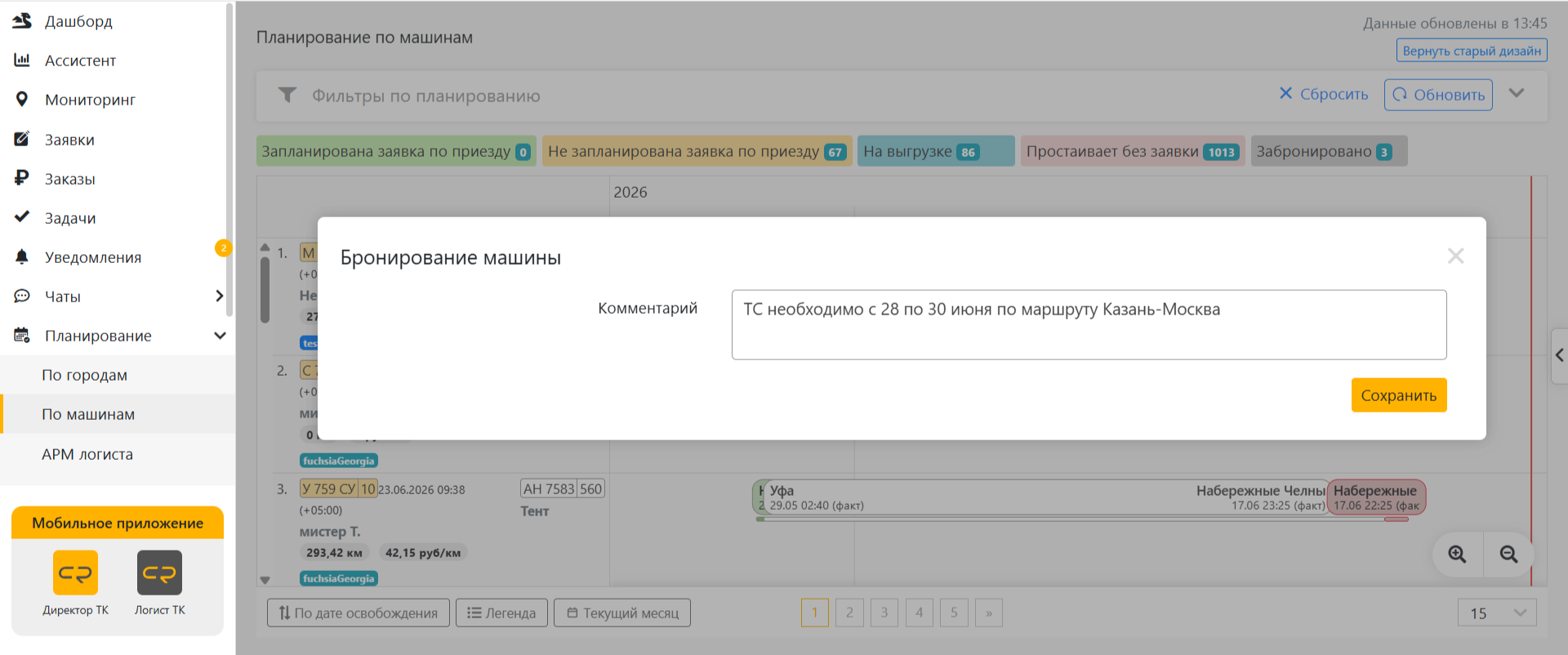This screenshot has height=655, width=1568.
Task: Click the Мониторинг map pin icon
Action: 22,99
